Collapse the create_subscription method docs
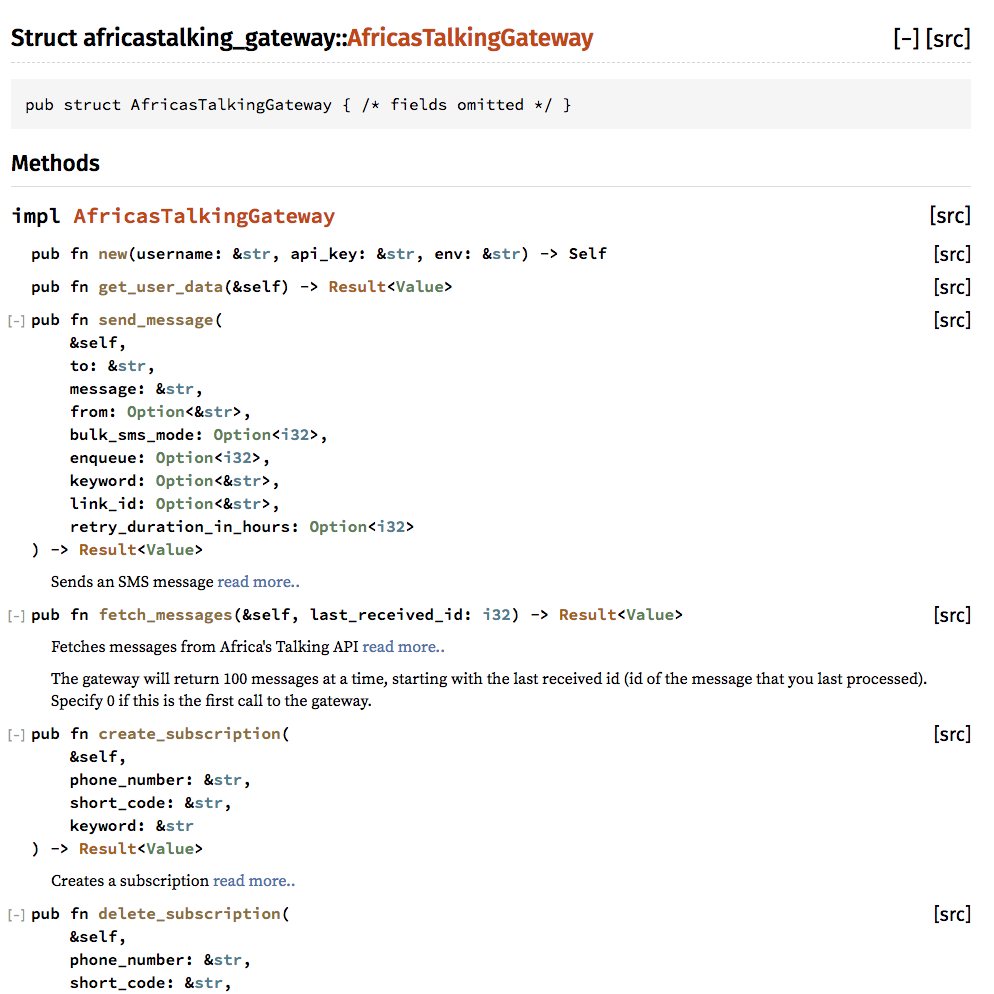Screen dimensions: 994x994 point(16,735)
